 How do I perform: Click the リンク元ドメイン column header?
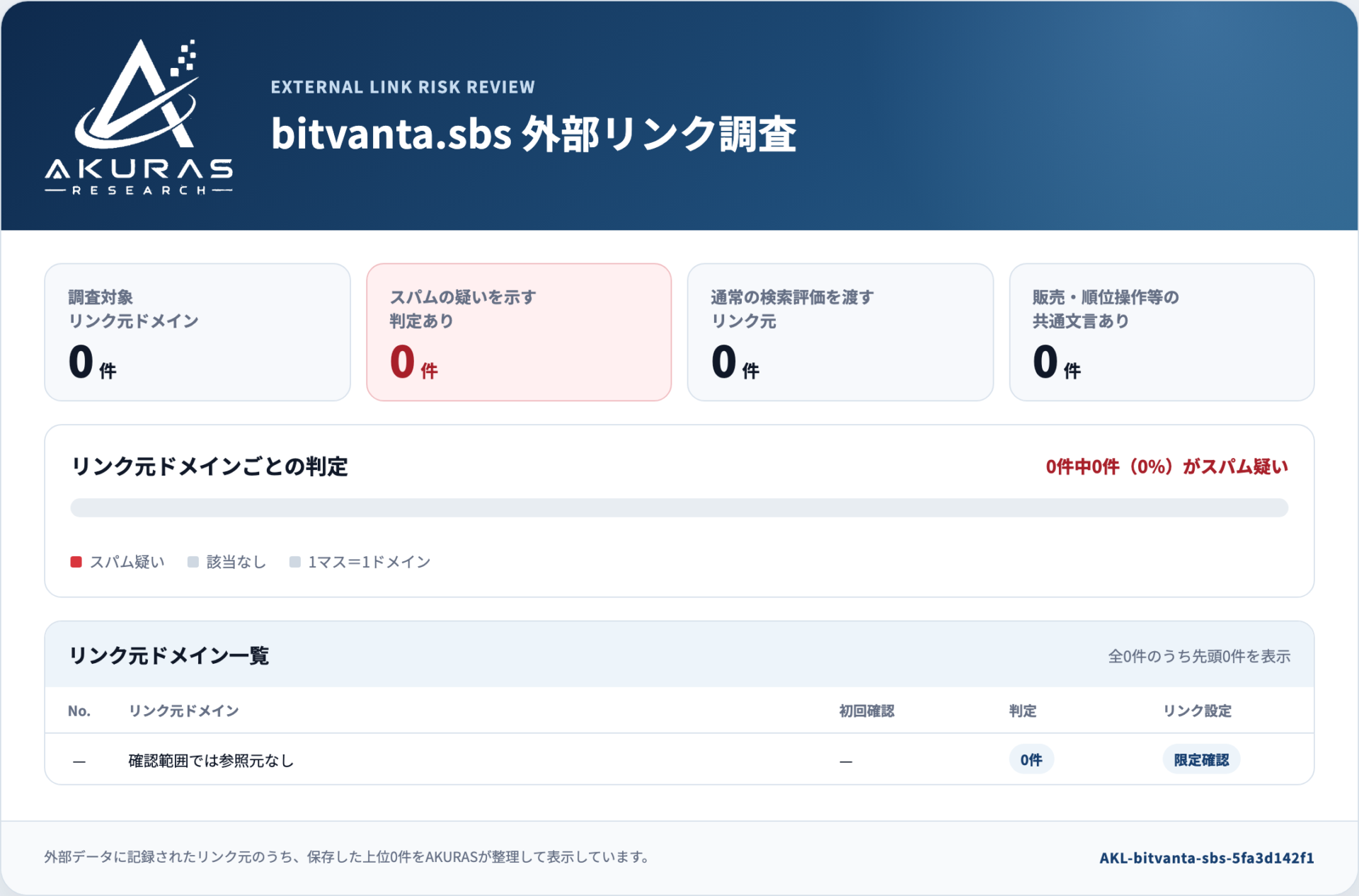[x=183, y=711]
